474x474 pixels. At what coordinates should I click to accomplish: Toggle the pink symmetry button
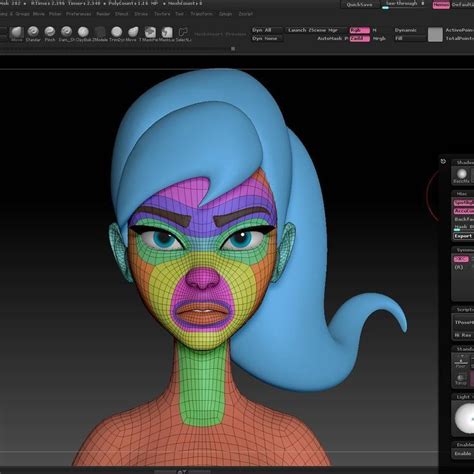tap(461, 259)
